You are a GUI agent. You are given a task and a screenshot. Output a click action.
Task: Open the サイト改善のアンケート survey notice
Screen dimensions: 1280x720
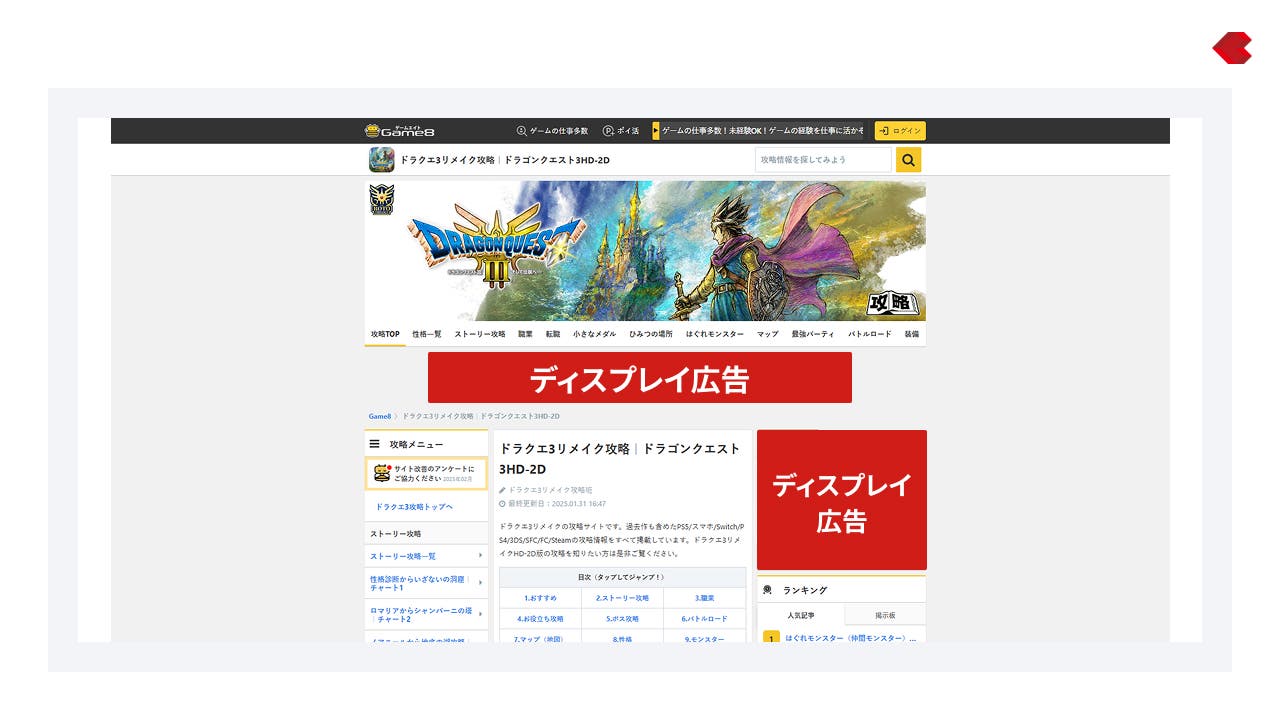click(x=427, y=474)
